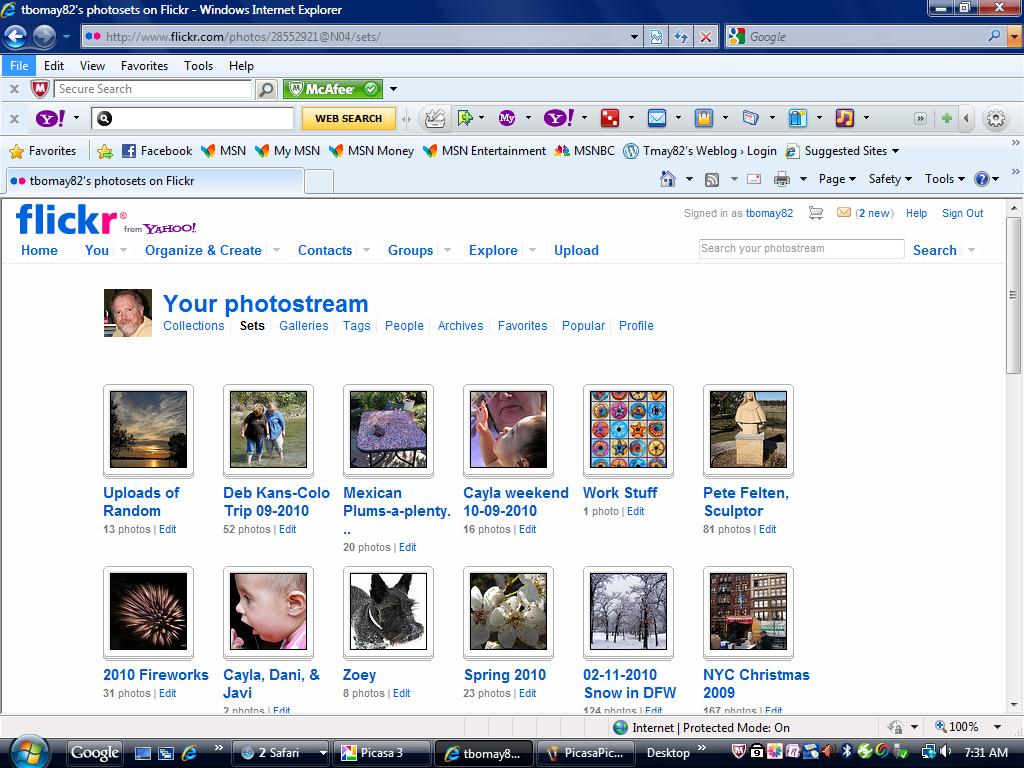Open the Pete Felten, Sculptor set thumbnail

(x=748, y=429)
